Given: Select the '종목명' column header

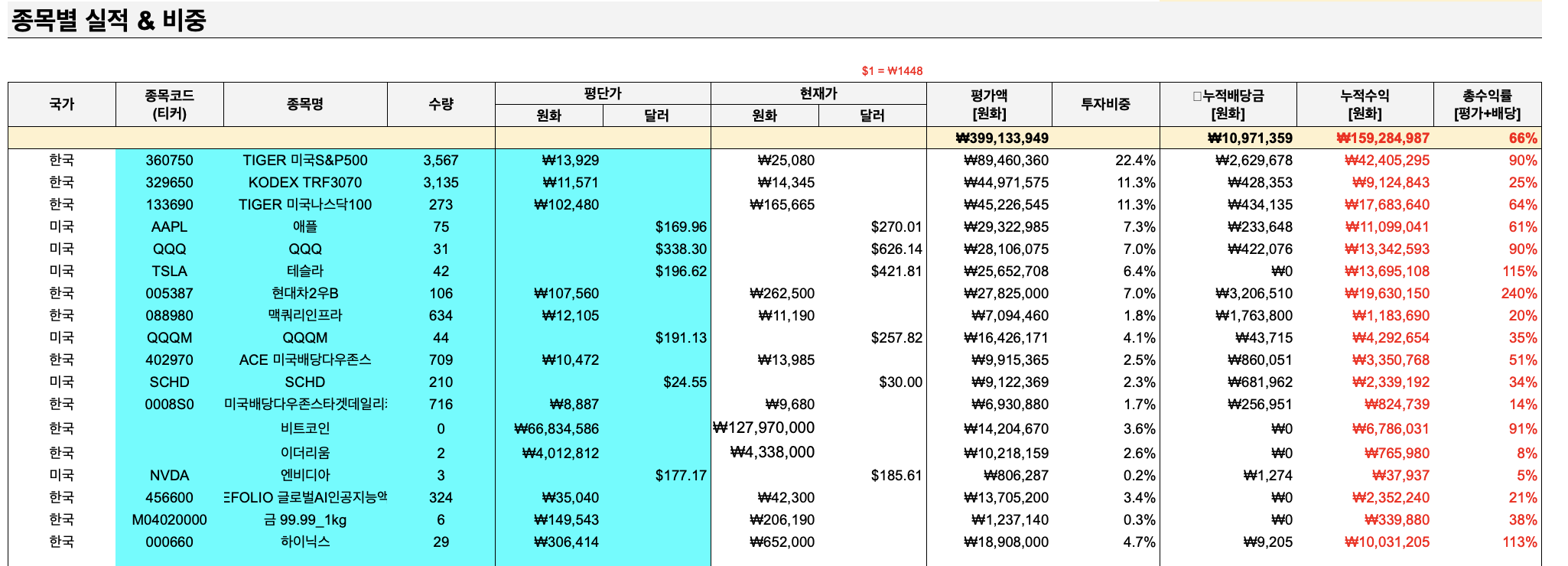Looking at the screenshot, I should coord(305,104).
